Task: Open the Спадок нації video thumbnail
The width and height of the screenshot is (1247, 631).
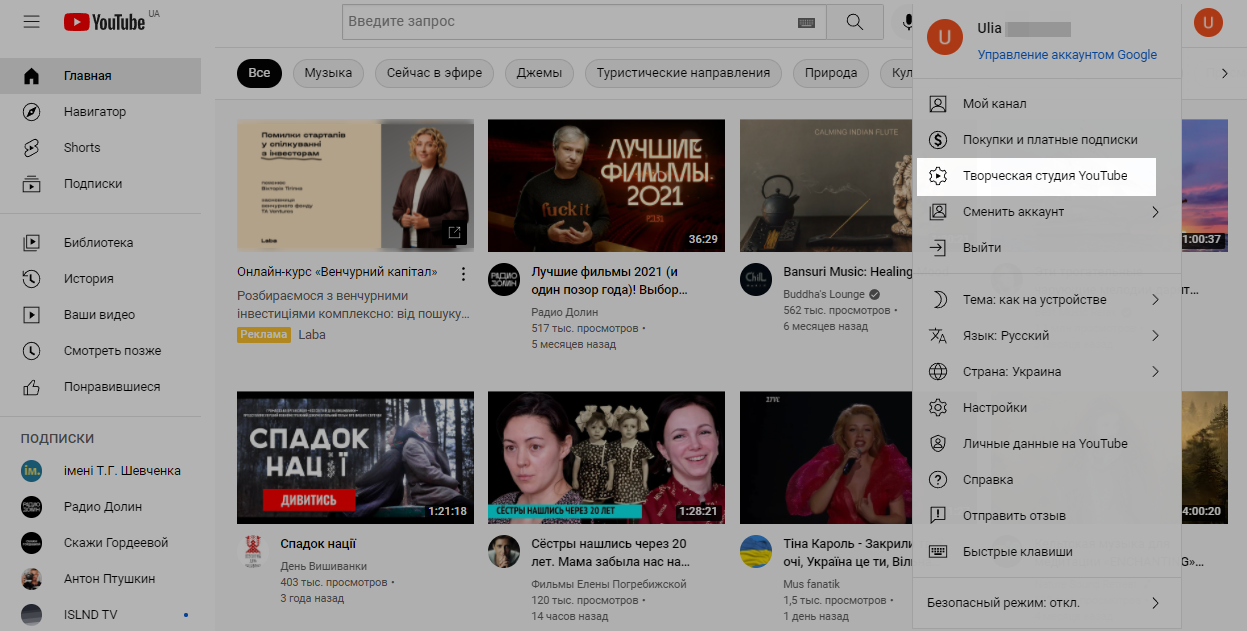Action: (x=355, y=457)
